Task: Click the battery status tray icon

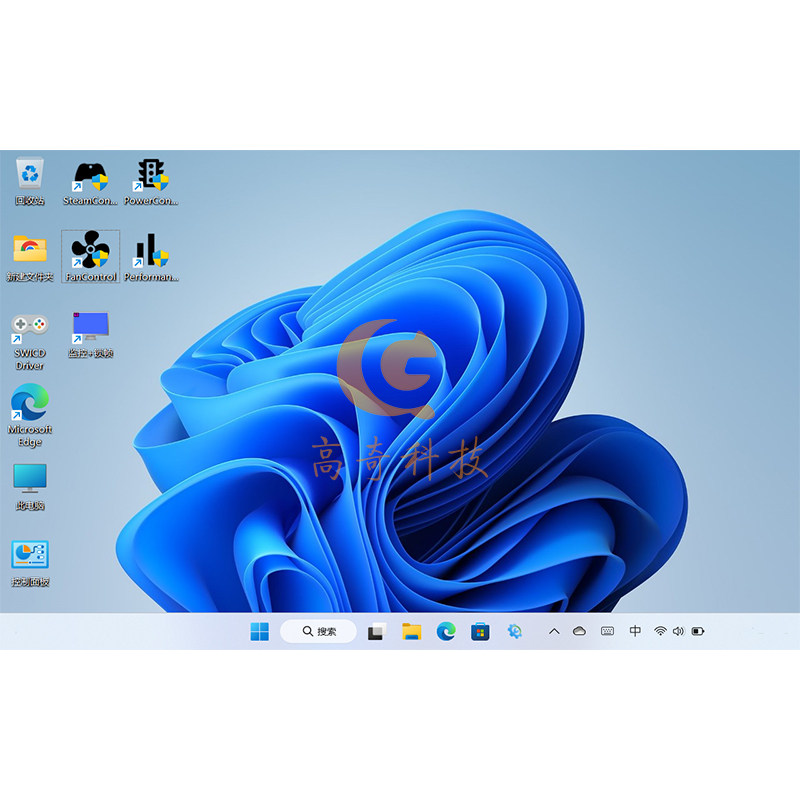Action: click(x=698, y=632)
